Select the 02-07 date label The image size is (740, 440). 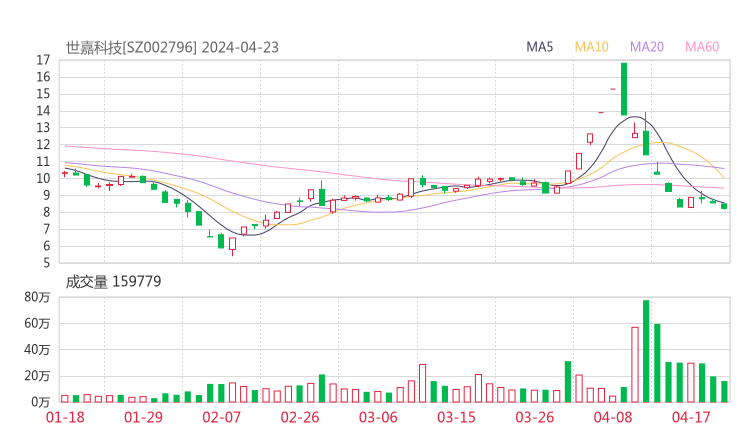(221, 417)
